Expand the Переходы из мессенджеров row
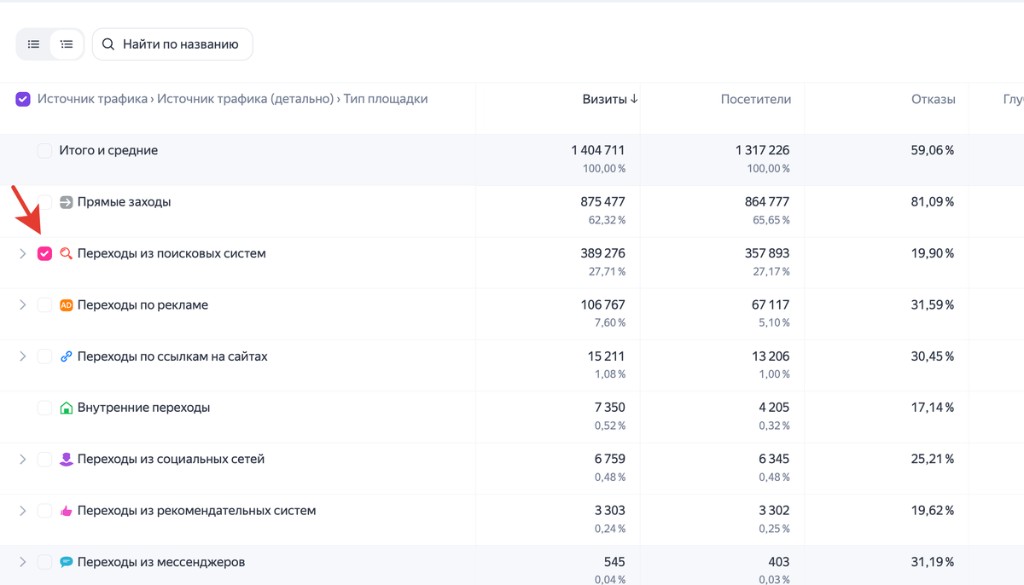 [22, 562]
